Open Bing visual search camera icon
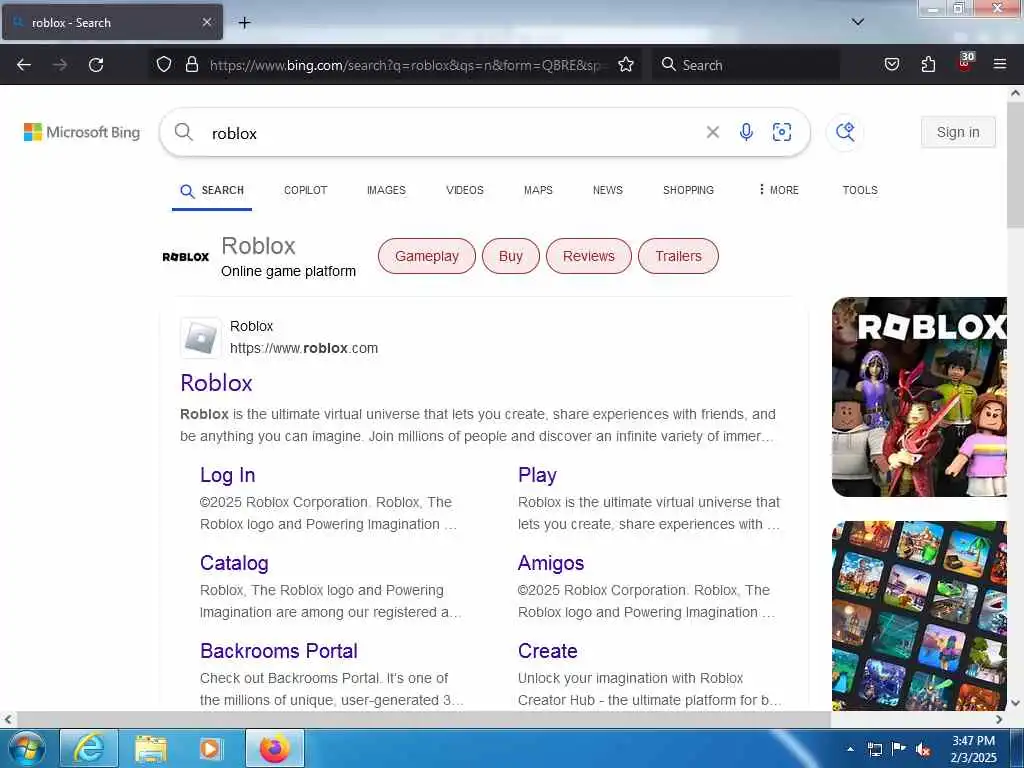This screenshot has width=1024, height=768. coord(782,132)
